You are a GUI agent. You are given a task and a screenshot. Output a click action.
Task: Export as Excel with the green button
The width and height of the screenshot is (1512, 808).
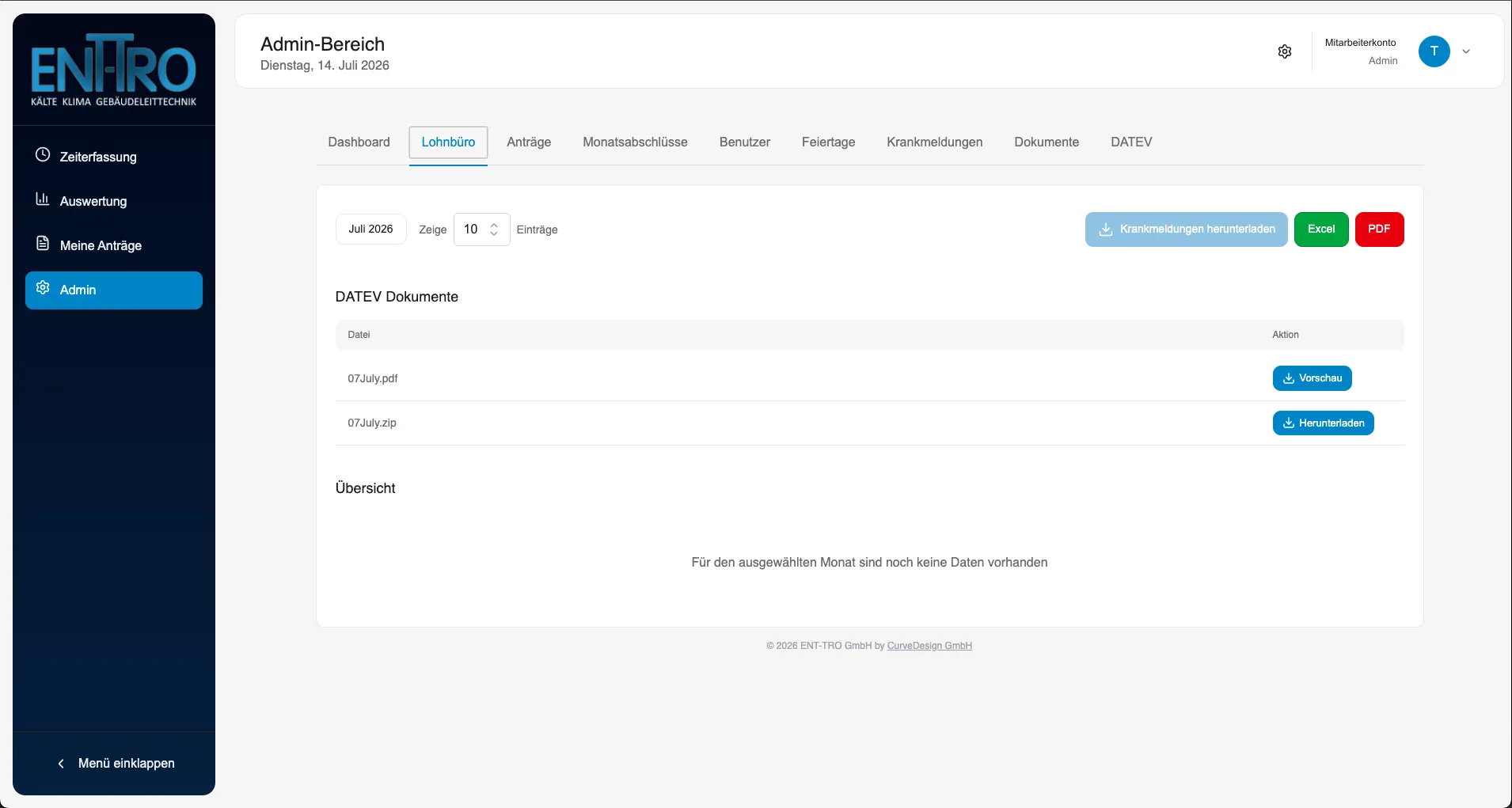point(1321,230)
